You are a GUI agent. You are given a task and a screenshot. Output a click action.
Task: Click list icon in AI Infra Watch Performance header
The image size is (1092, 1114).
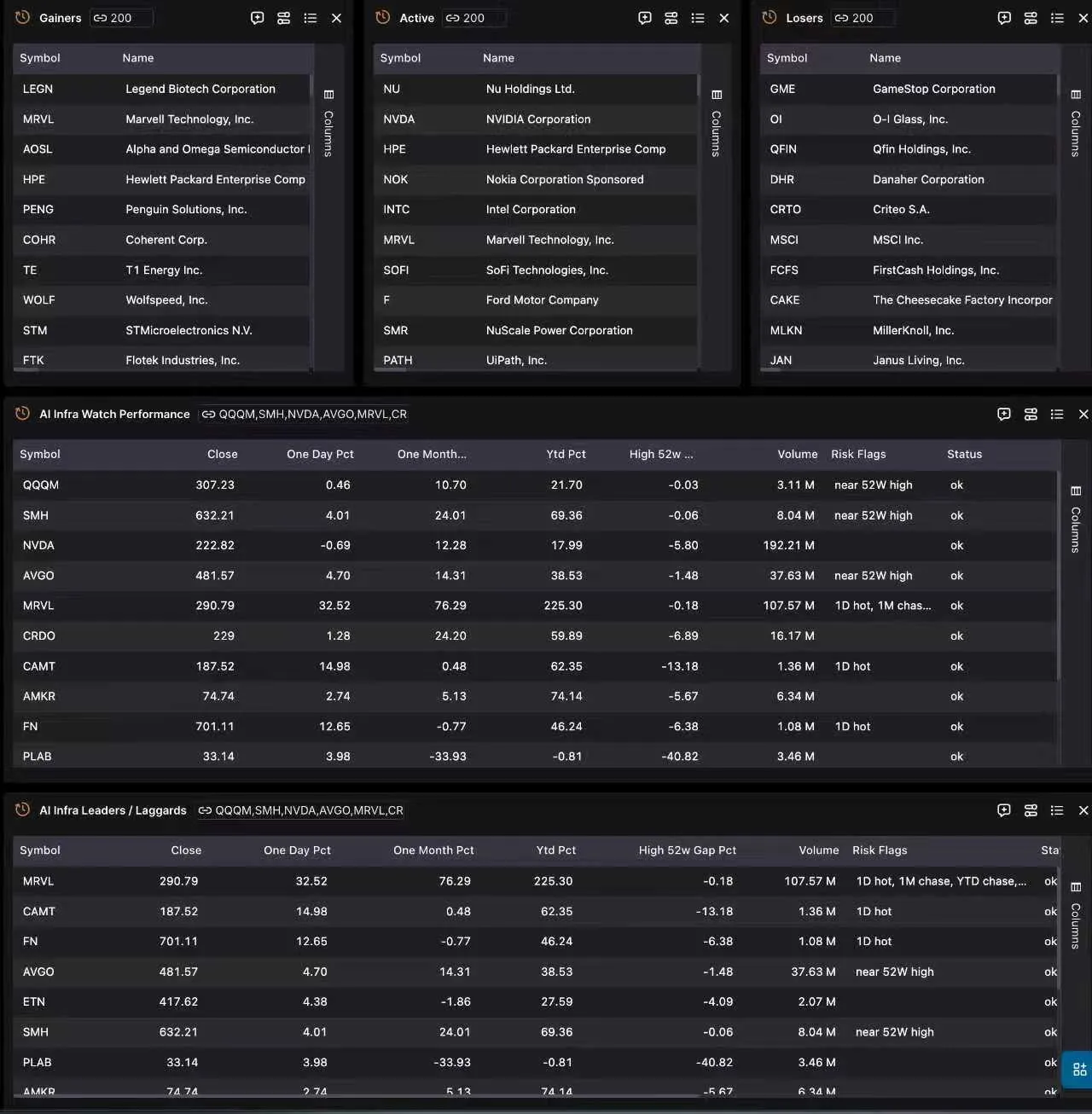(x=1057, y=414)
